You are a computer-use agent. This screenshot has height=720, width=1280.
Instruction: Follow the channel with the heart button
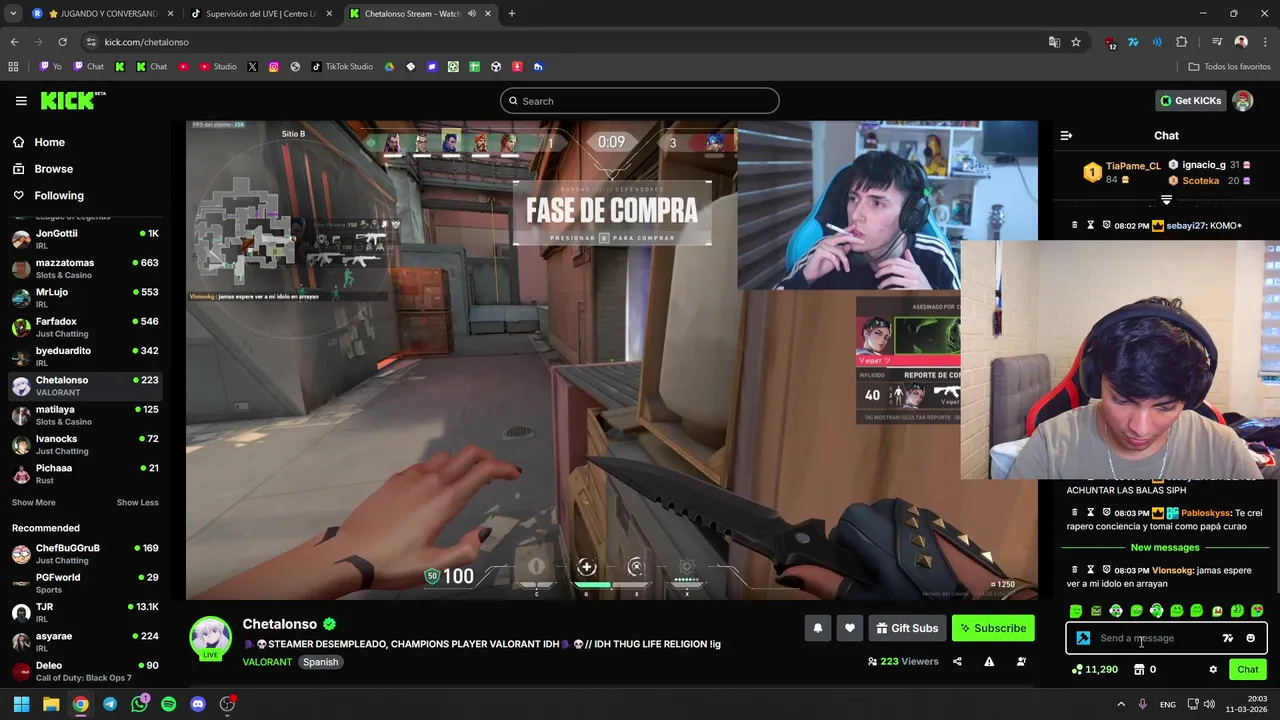click(849, 628)
